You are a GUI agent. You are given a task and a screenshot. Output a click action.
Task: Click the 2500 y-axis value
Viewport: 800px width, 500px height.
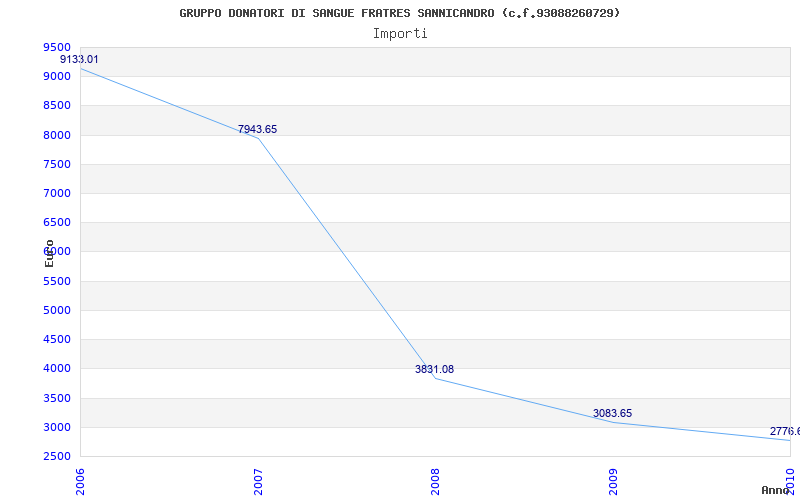(57, 456)
